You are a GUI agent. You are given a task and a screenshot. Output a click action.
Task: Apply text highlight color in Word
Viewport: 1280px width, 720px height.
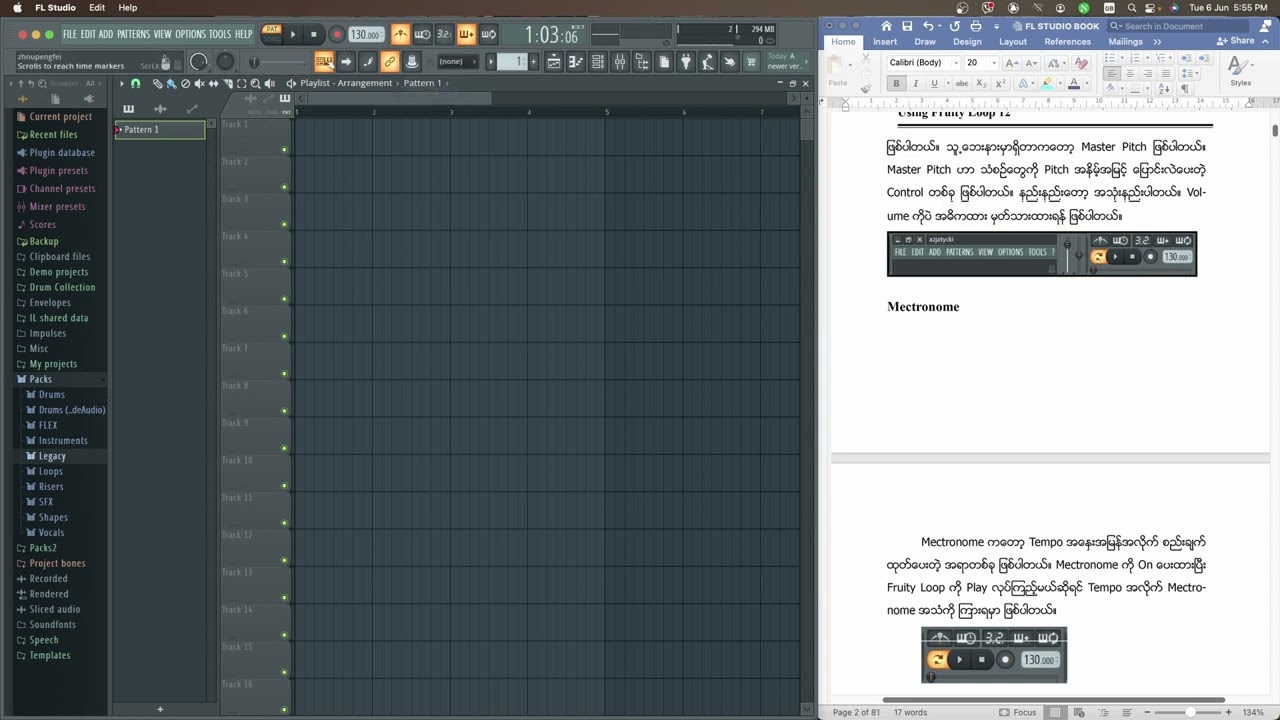click(x=1046, y=84)
